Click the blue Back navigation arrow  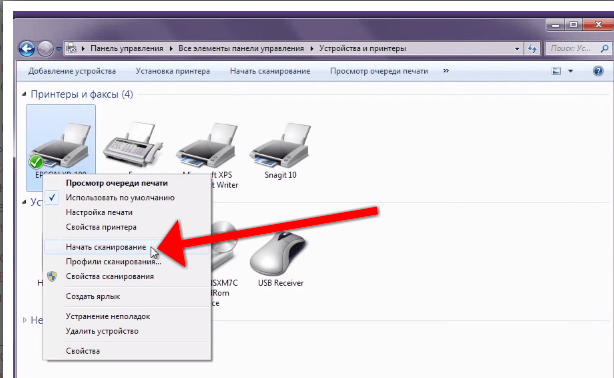(27, 49)
